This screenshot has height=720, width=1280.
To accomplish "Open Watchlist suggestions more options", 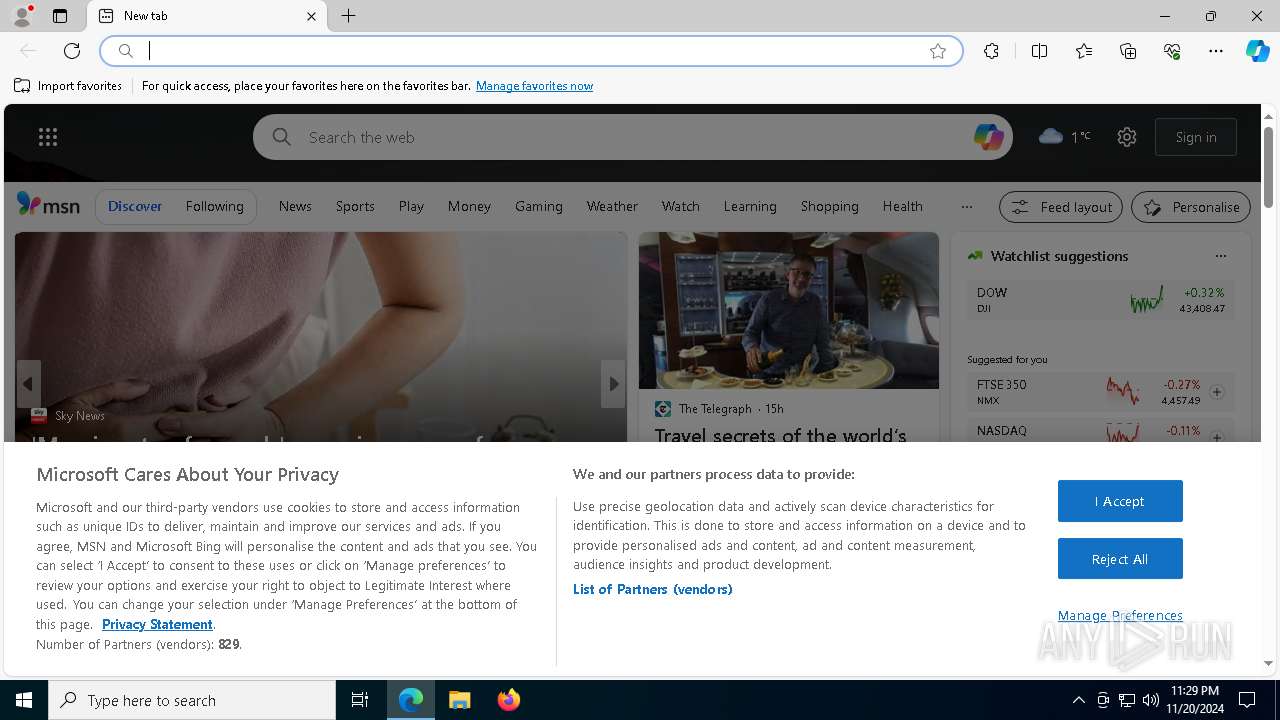I will point(1220,256).
